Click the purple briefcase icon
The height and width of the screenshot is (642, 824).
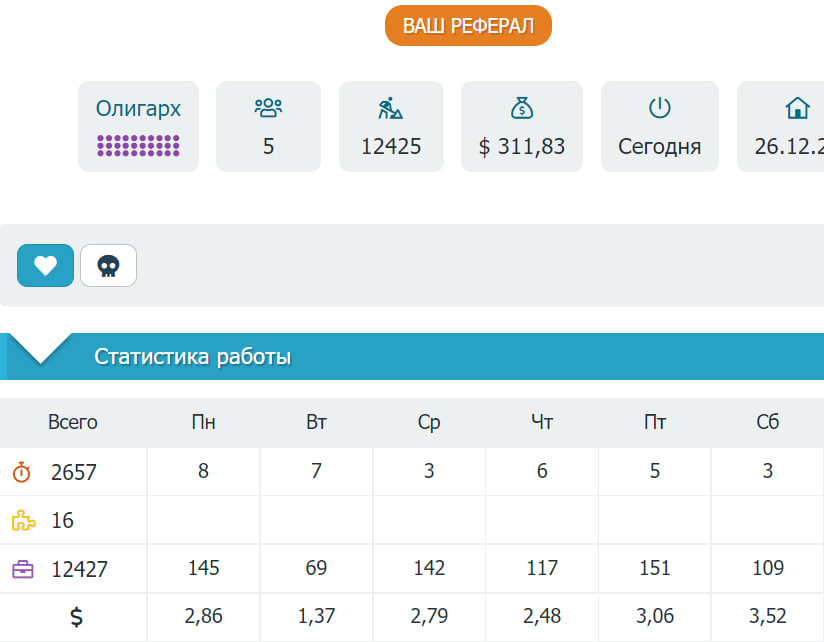tap(22, 570)
